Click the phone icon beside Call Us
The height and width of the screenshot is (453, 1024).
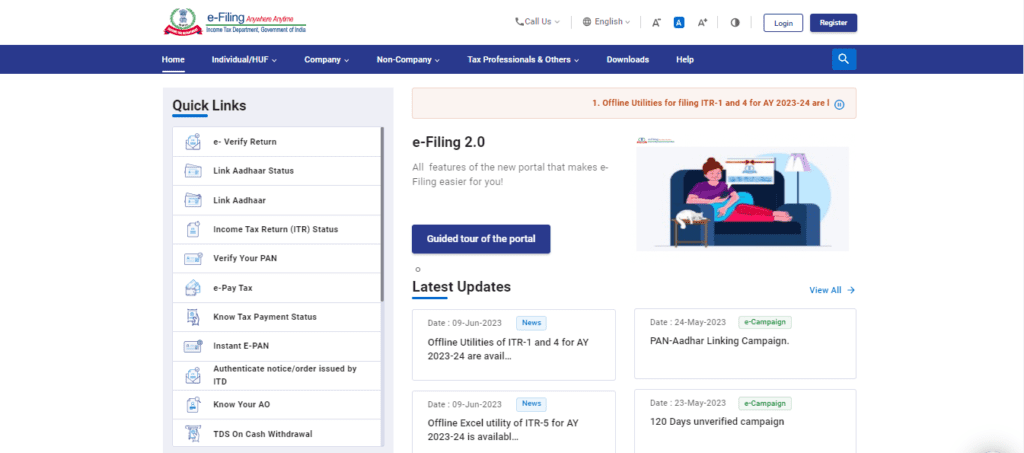pos(519,22)
